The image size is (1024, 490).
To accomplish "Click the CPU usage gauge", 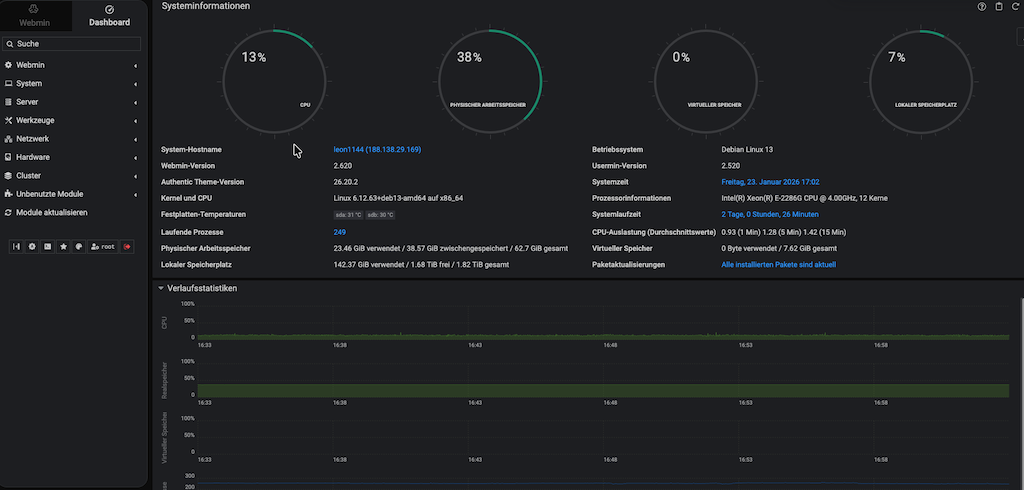I will (x=275, y=80).
